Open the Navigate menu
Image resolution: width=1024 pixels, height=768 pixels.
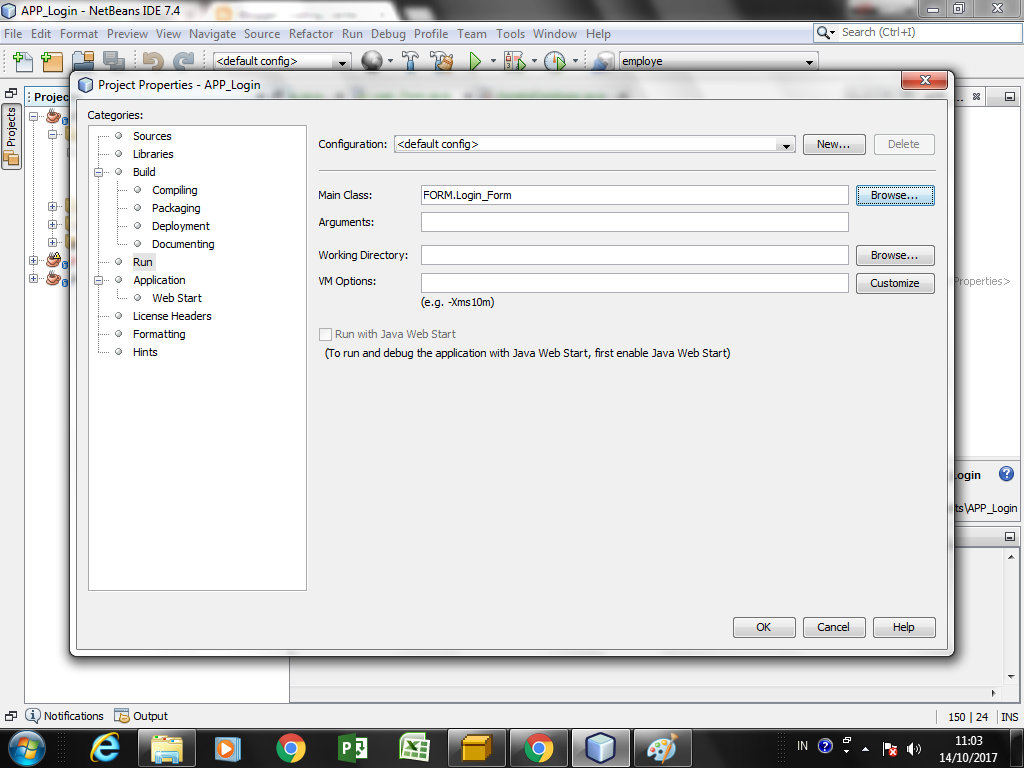click(x=212, y=34)
